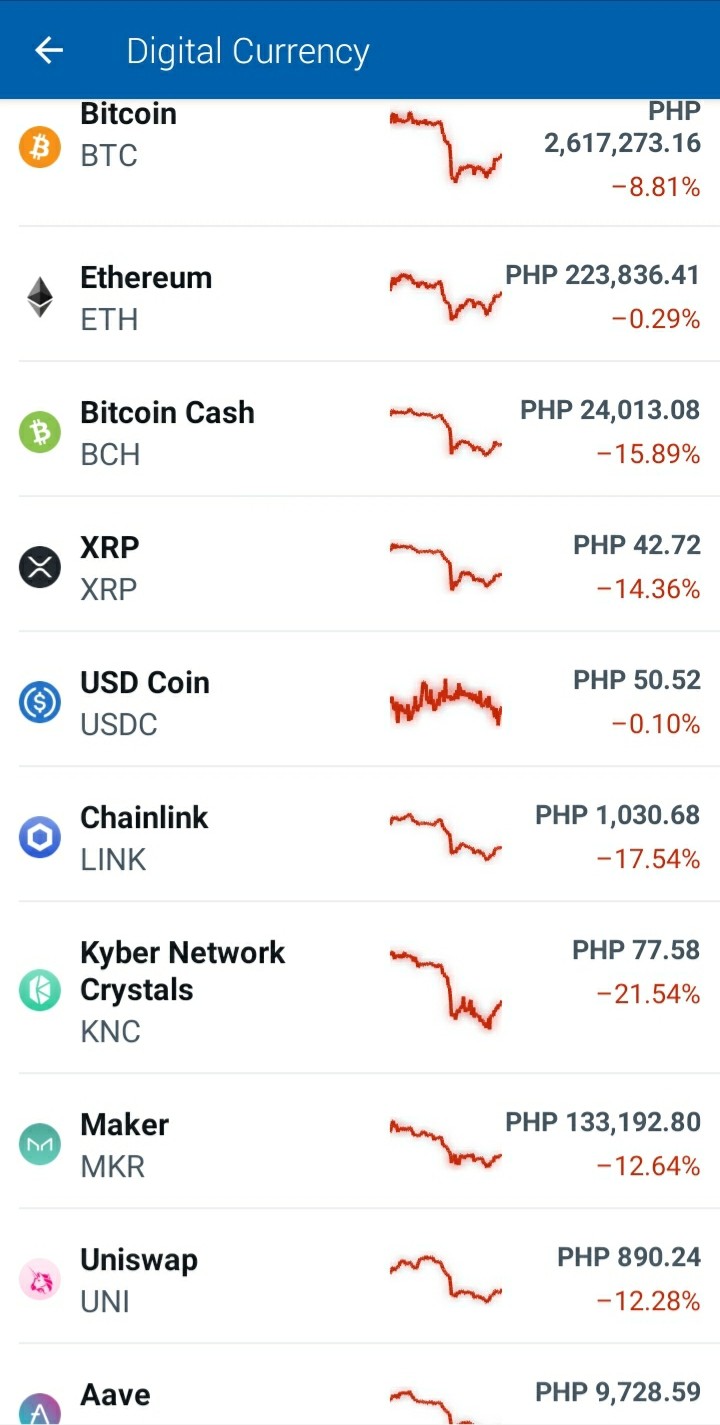Tap the back arrow icon
Viewport: 720px width, 1425px height.
point(49,50)
